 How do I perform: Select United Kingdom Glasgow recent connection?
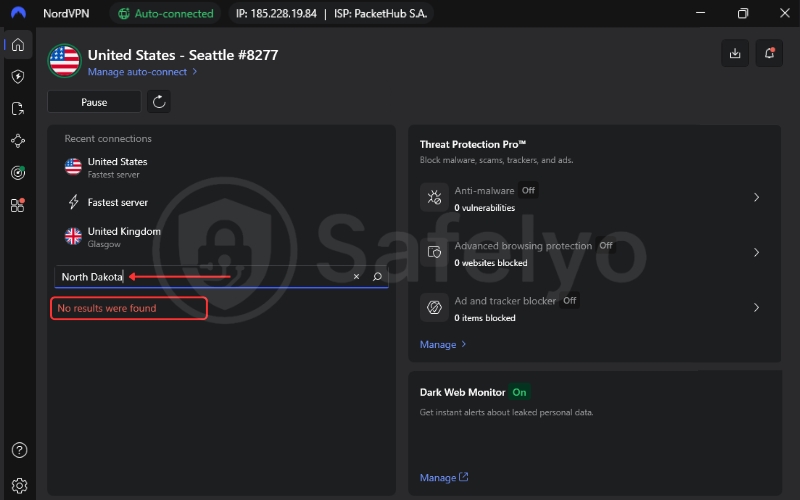123,236
